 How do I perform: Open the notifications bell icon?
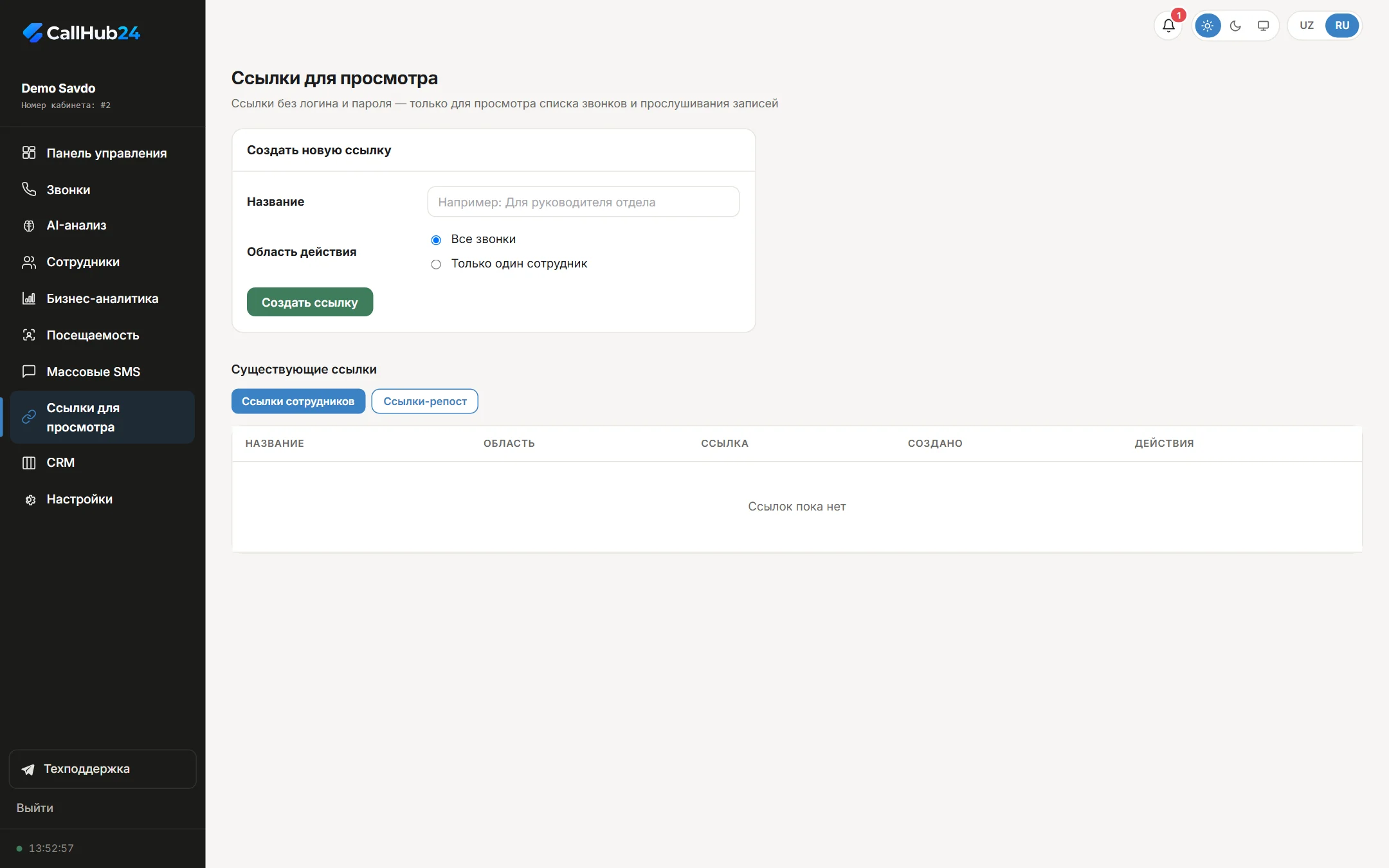(x=1168, y=26)
